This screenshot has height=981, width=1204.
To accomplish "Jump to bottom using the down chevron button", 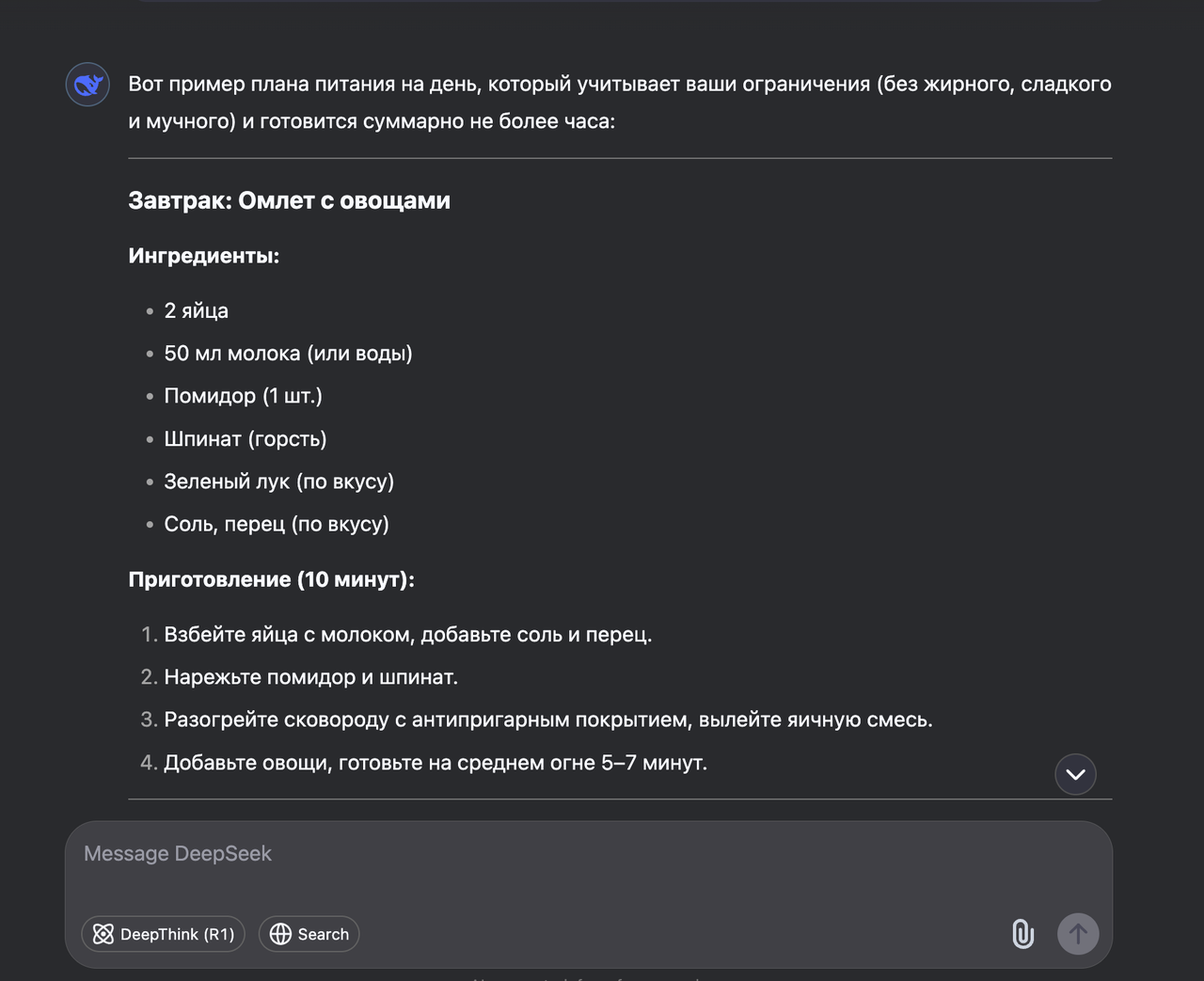I will [1075, 774].
